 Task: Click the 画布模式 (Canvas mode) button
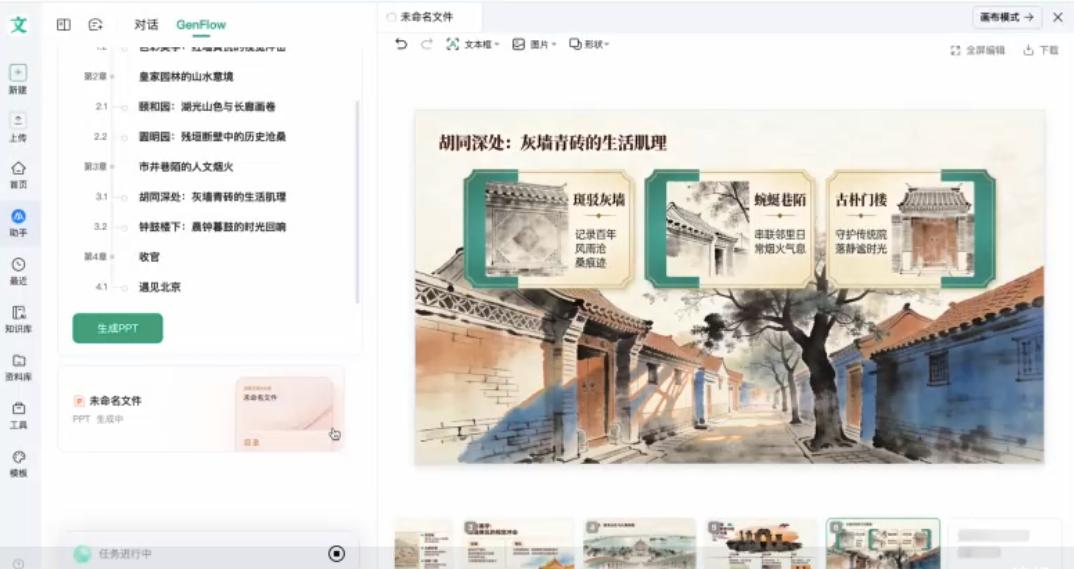click(1007, 17)
